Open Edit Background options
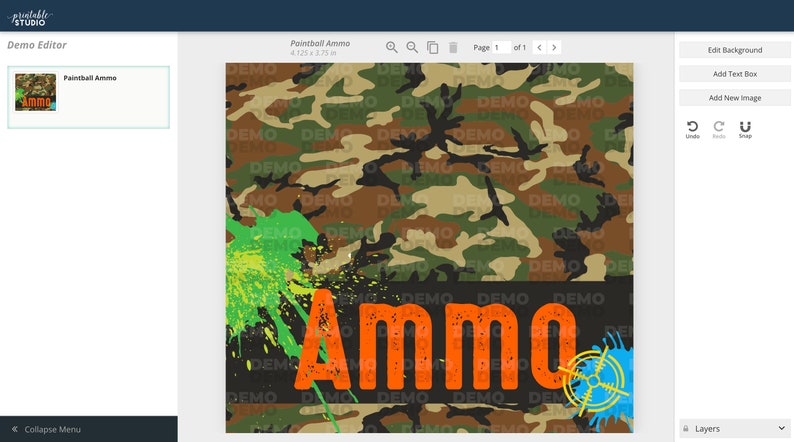794x442 pixels. click(x=735, y=50)
